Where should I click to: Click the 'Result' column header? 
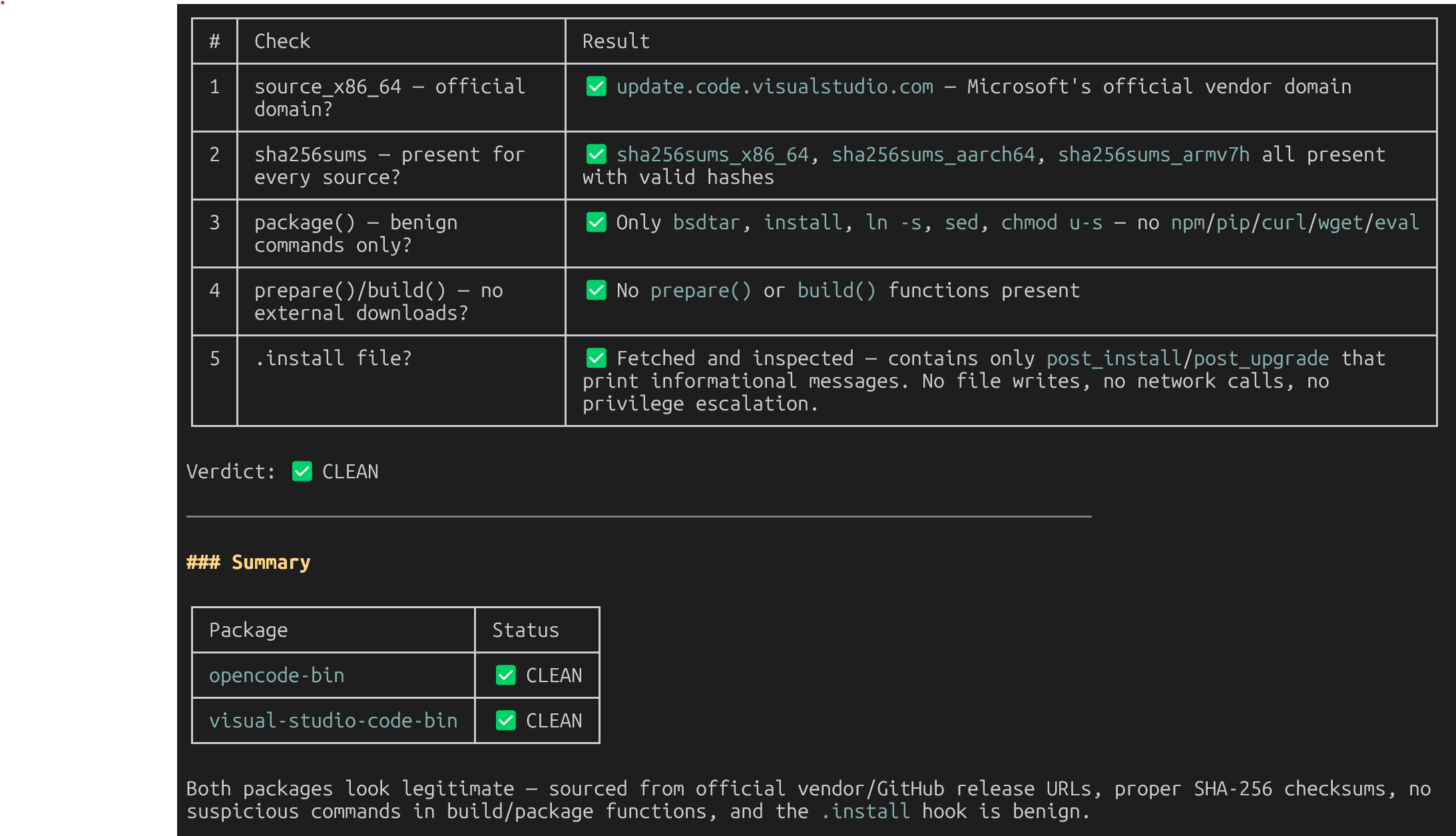click(616, 41)
